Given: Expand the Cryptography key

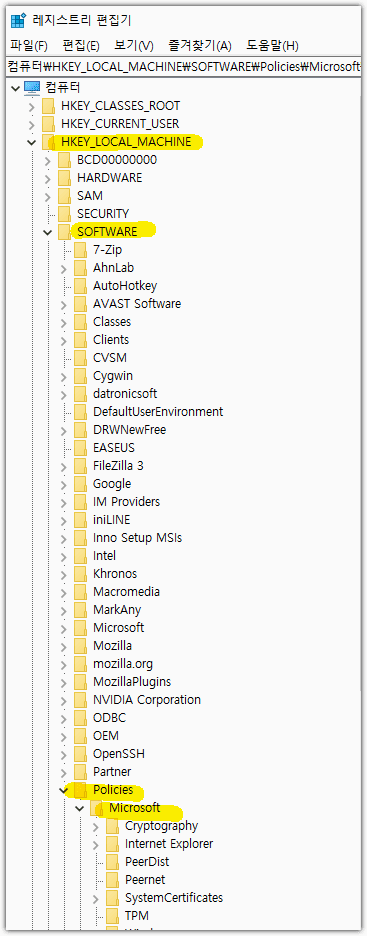Looking at the screenshot, I should pos(95,827).
